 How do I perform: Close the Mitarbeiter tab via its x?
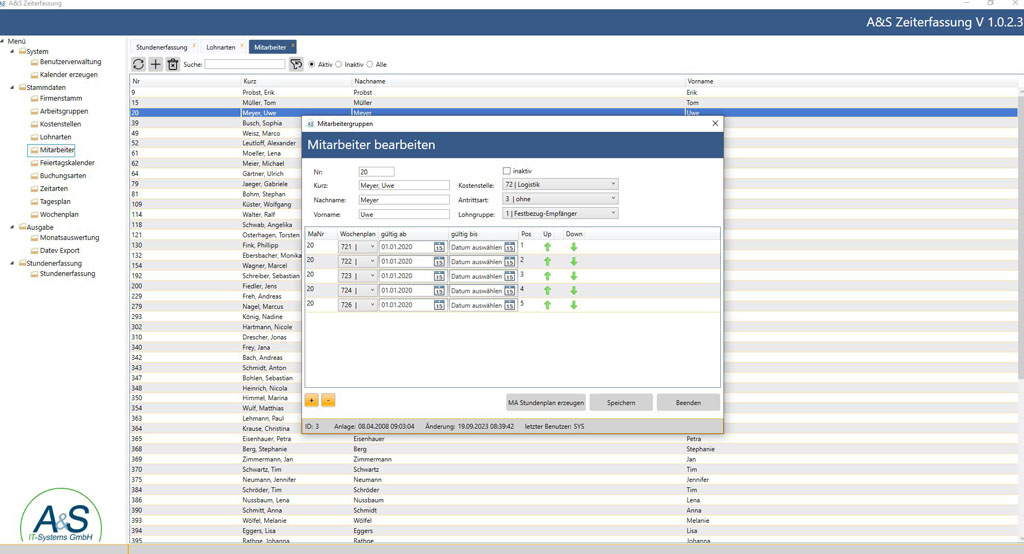coord(293,46)
